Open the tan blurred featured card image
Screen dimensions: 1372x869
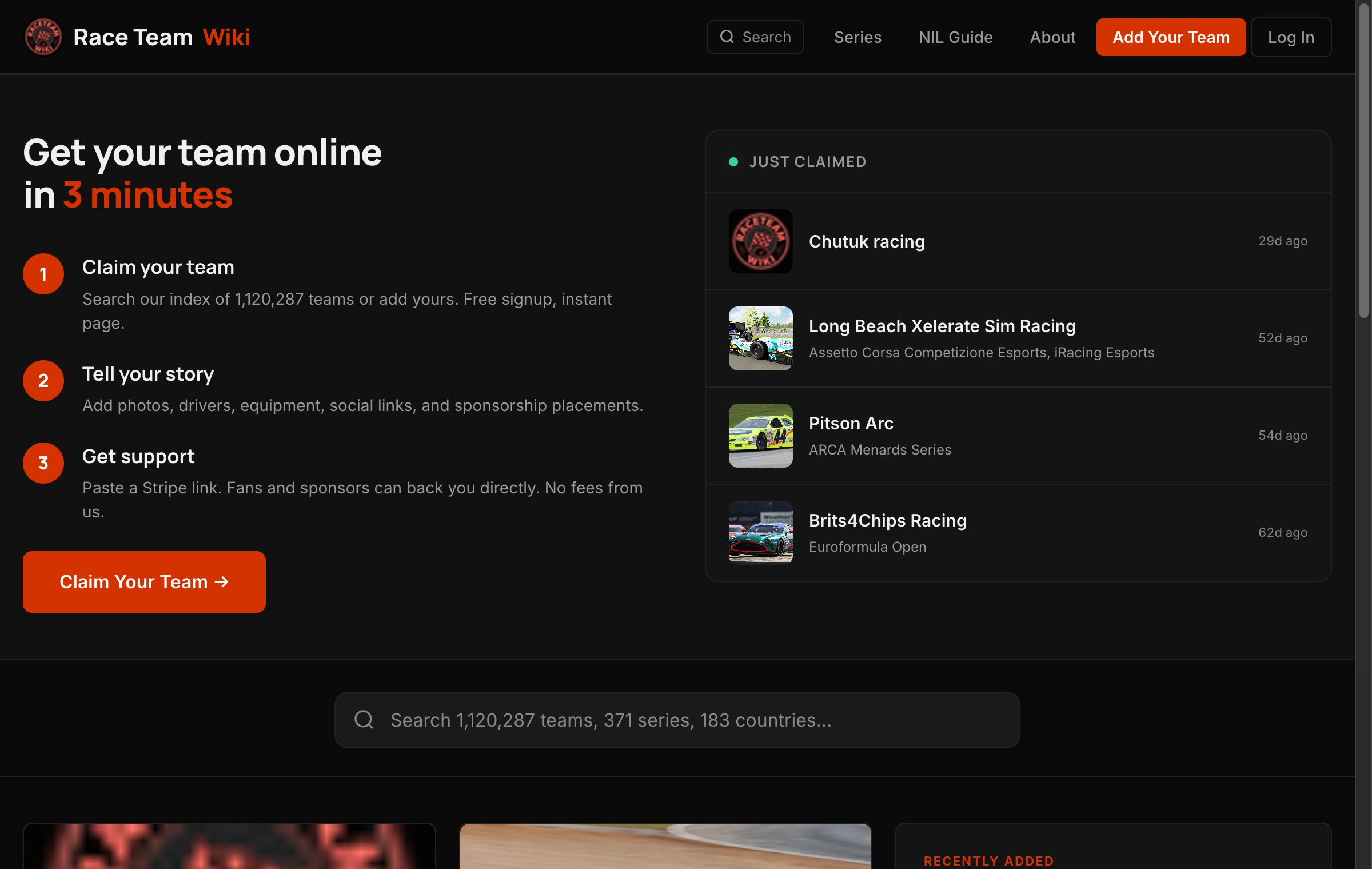(x=665, y=846)
